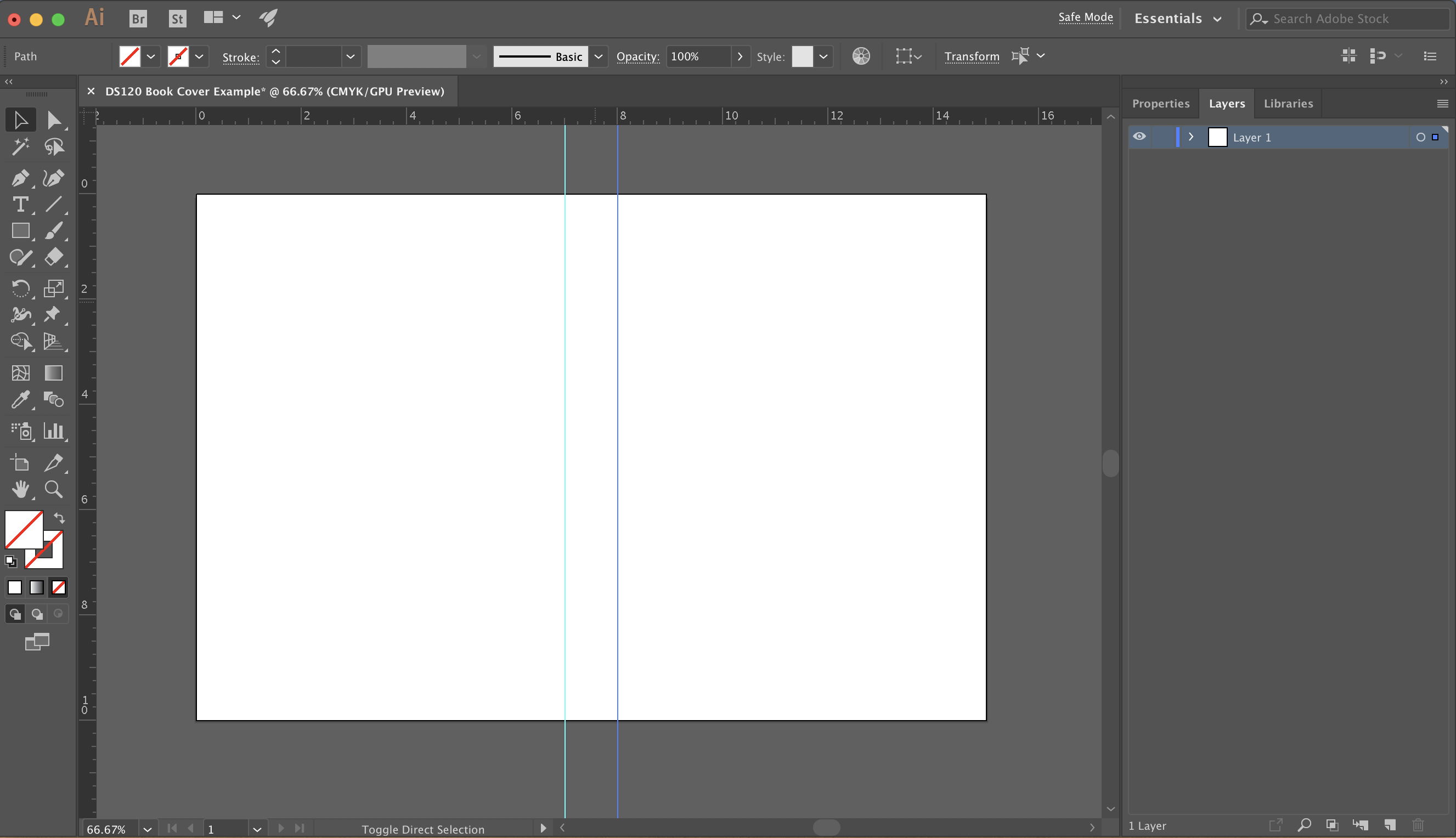1456x838 pixels.
Task: Select the Magic Wand tool
Action: point(20,147)
